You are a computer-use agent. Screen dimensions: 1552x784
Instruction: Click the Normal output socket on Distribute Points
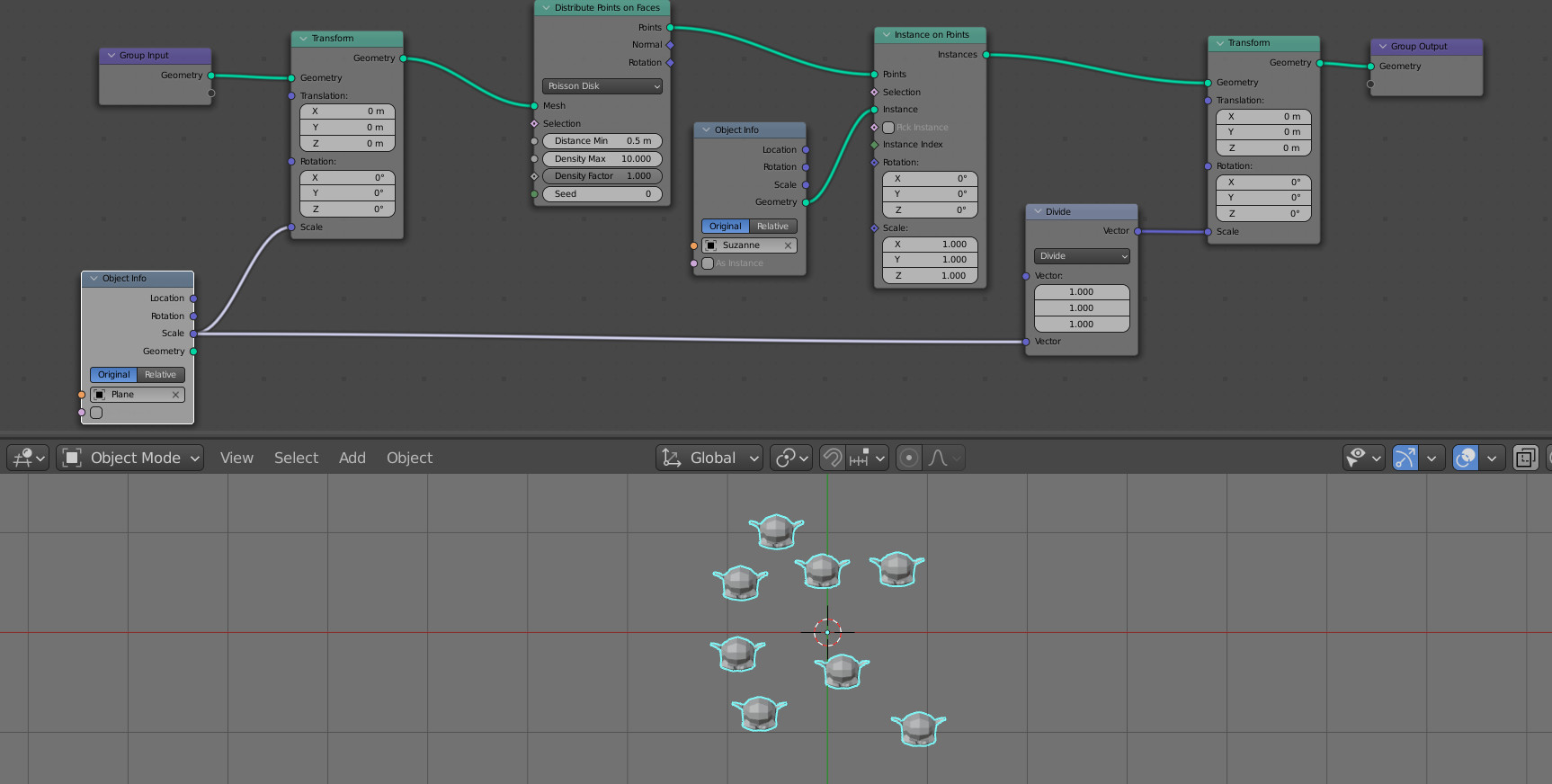point(670,45)
